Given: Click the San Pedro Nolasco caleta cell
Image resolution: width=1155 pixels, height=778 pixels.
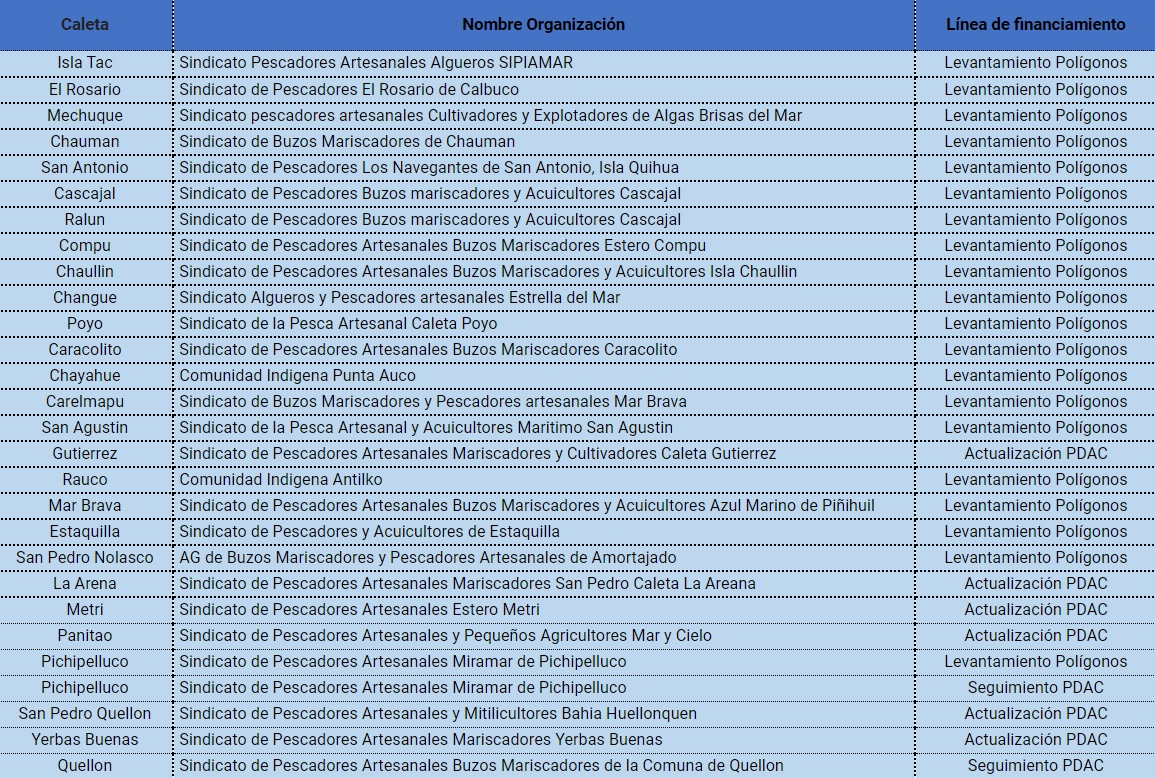Looking at the screenshot, I should coord(85,558).
